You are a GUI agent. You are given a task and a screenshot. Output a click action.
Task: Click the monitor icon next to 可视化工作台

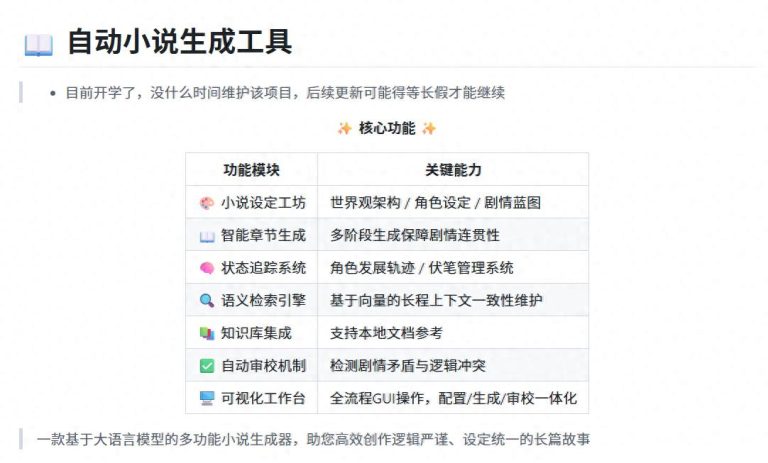pyautogui.click(x=207, y=398)
